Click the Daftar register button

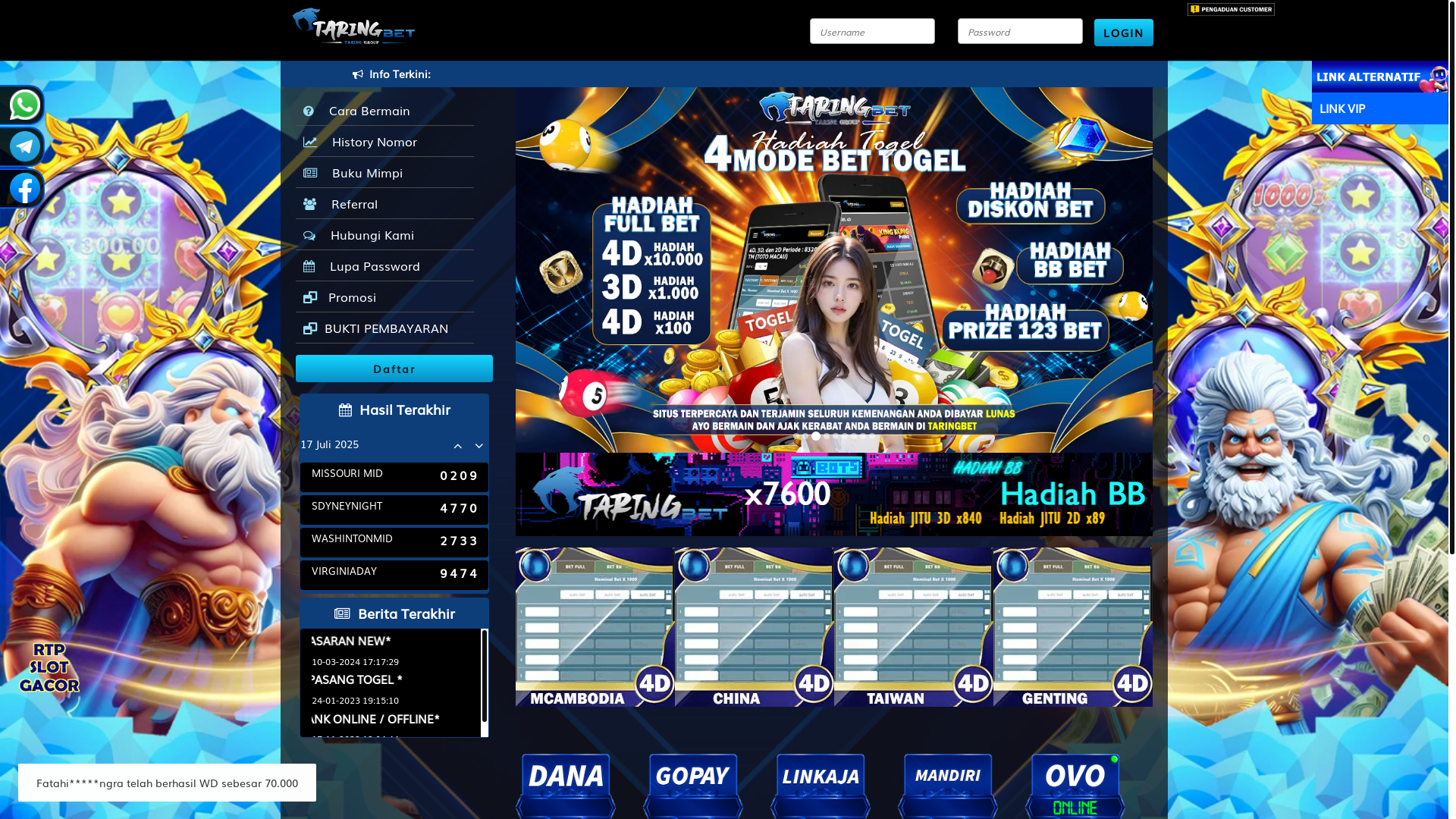[x=394, y=369]
